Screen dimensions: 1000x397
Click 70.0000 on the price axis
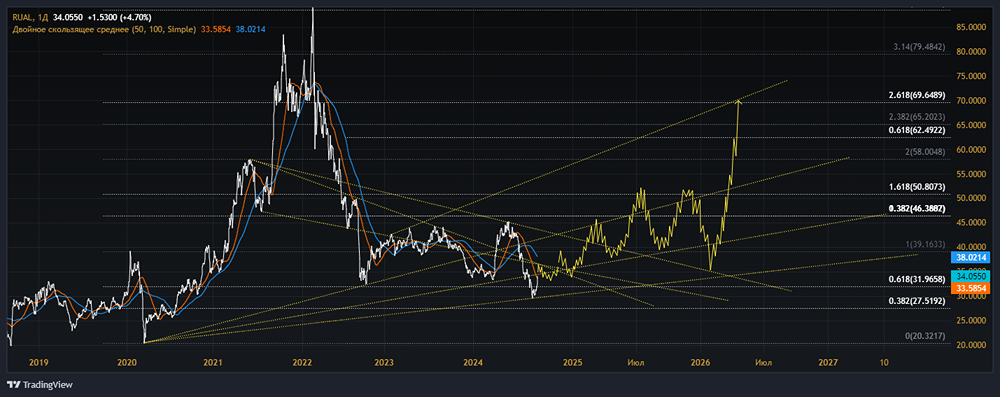point(972,101)
